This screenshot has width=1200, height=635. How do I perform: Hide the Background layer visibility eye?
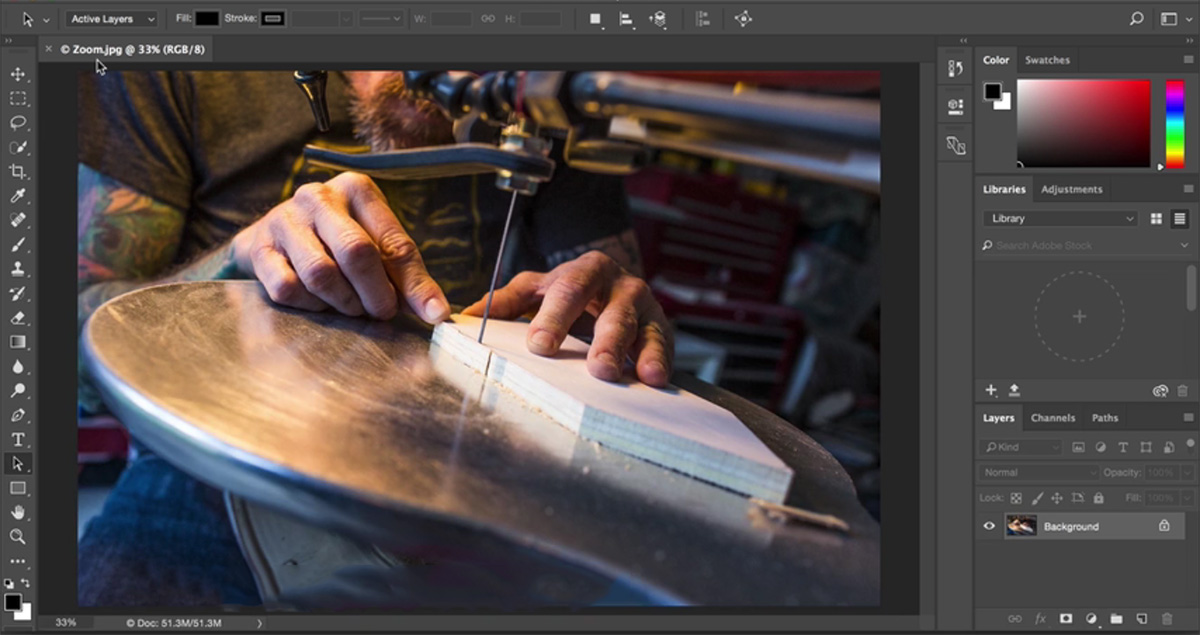tap(989, 526)
